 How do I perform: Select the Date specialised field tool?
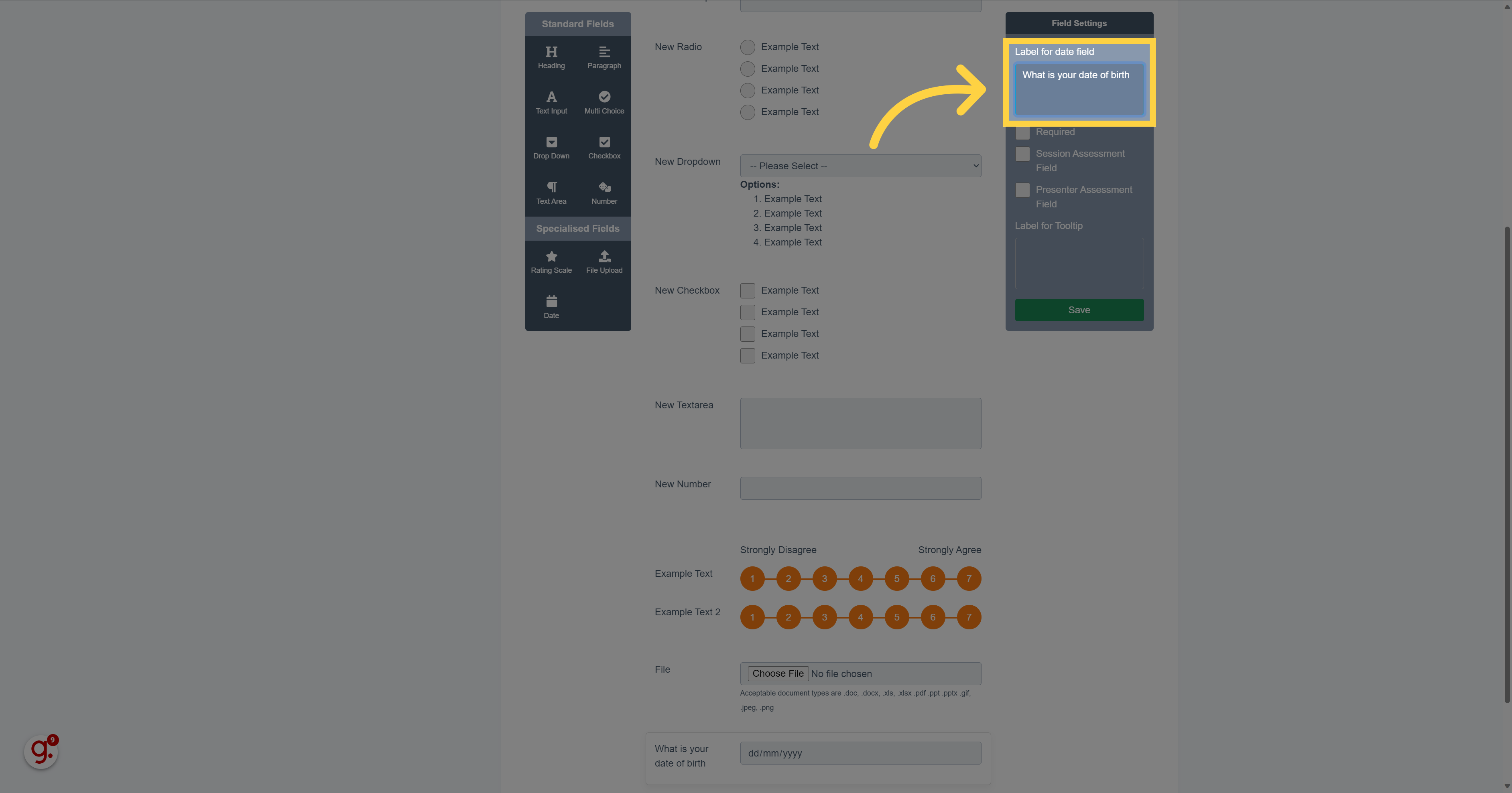coord(551,307)
